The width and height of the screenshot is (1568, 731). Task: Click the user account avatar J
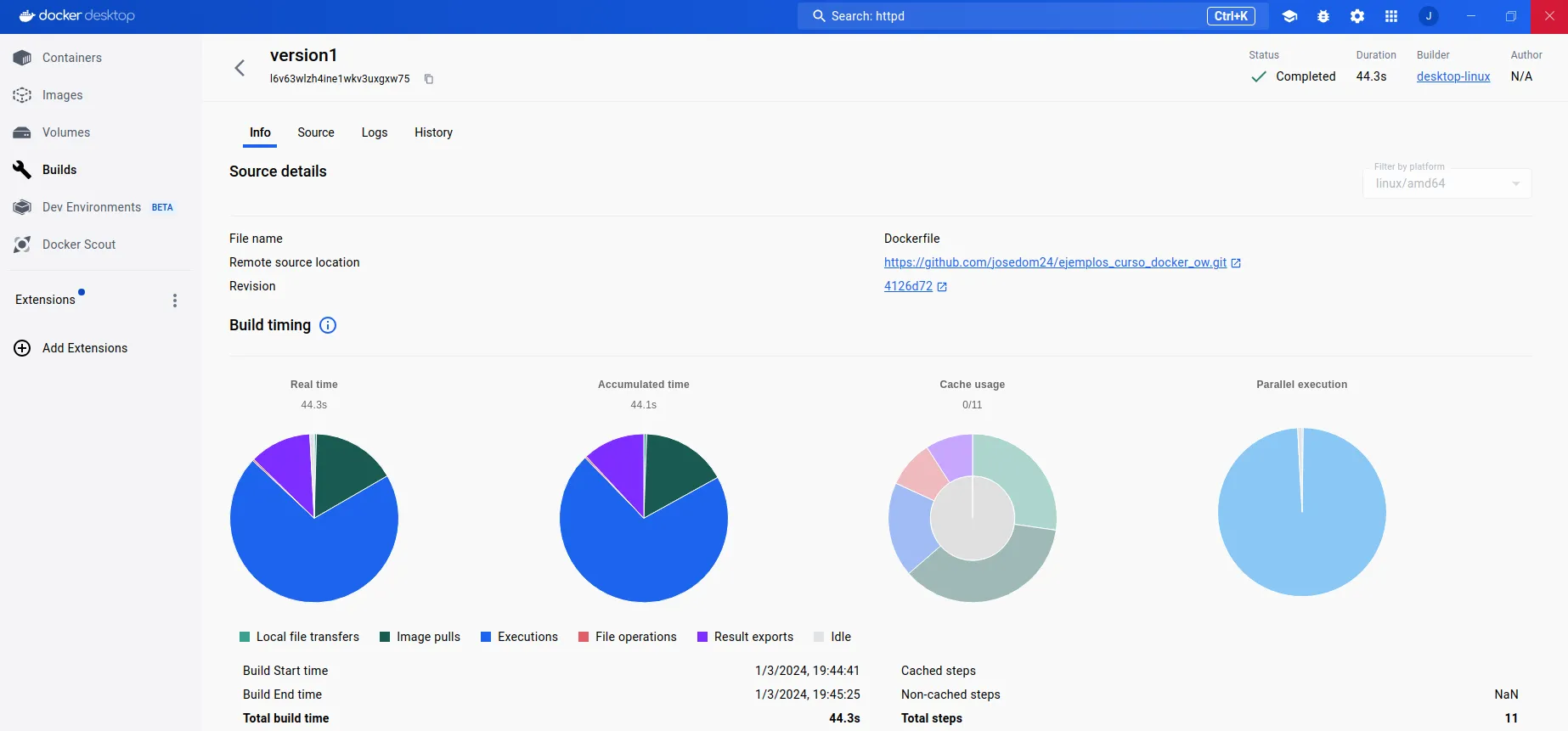pyautogui.click(x=1429, y=16)
